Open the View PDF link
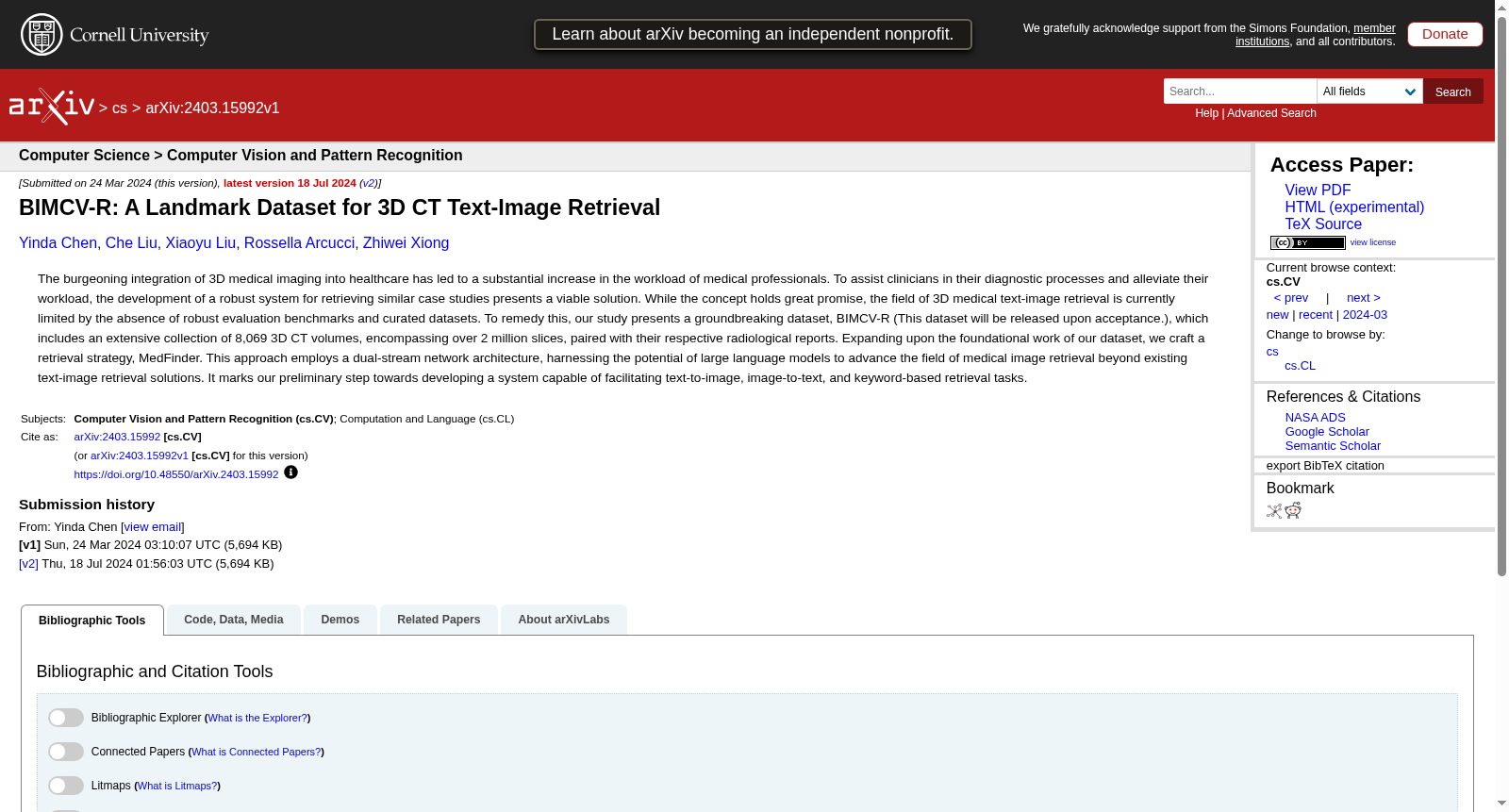 [1318, 191]
